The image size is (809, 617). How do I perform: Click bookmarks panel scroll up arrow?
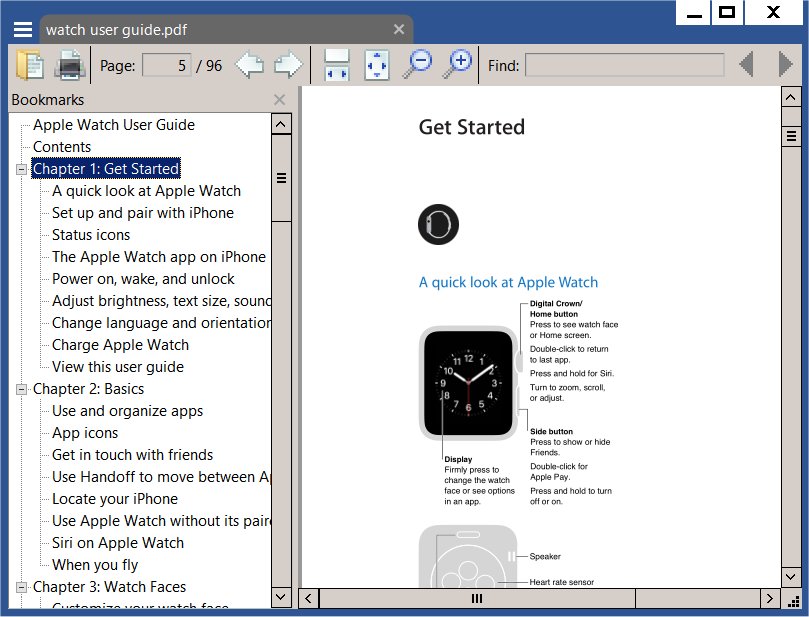[x=281, y=124]
